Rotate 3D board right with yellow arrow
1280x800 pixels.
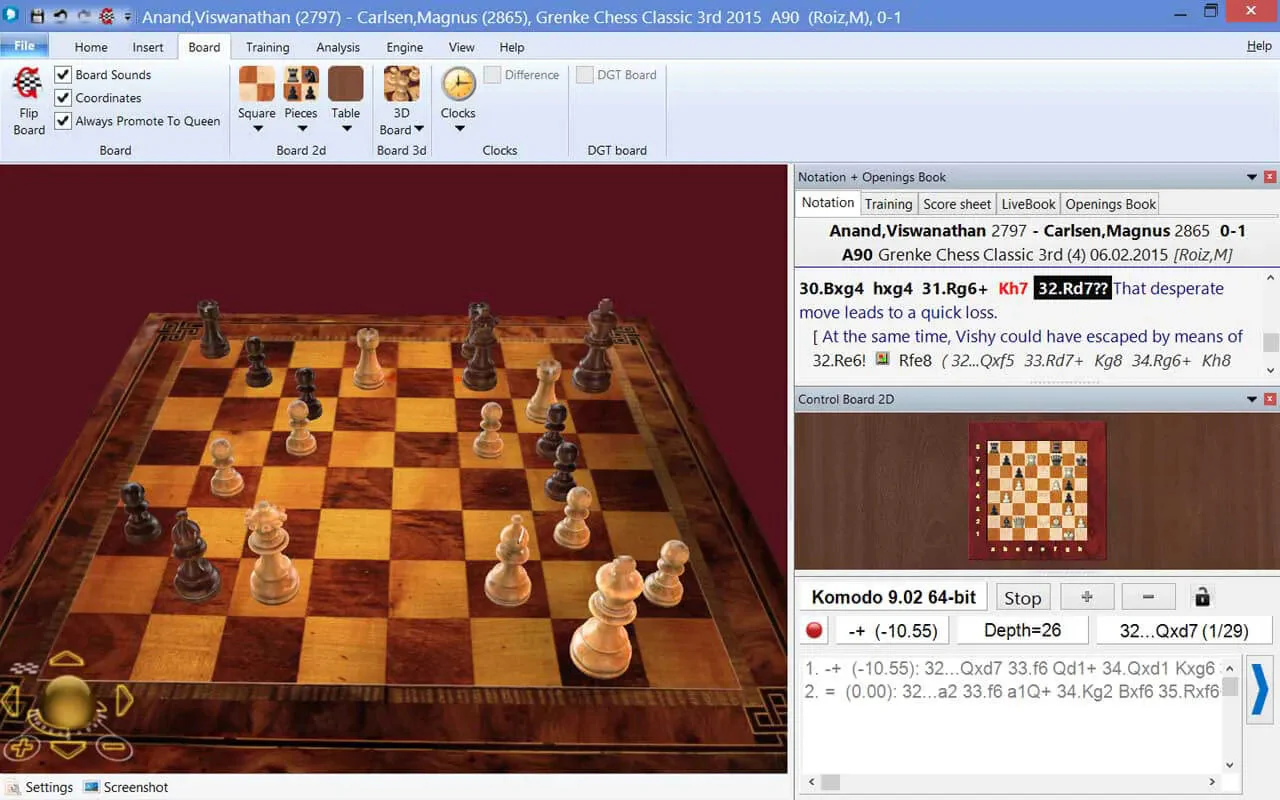tap(124, 702)
